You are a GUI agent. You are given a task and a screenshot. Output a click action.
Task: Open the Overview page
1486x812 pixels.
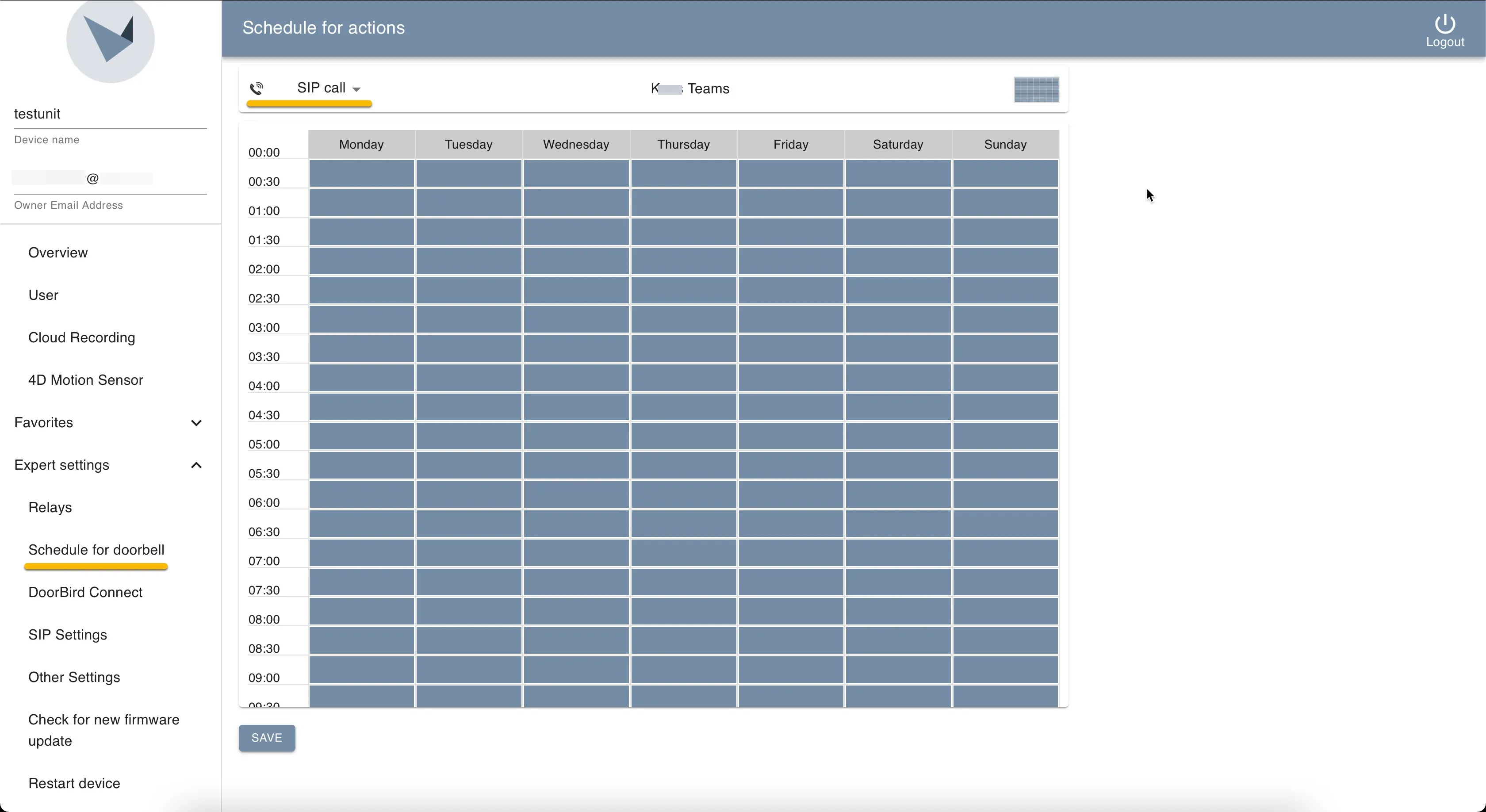pos(58,253)
